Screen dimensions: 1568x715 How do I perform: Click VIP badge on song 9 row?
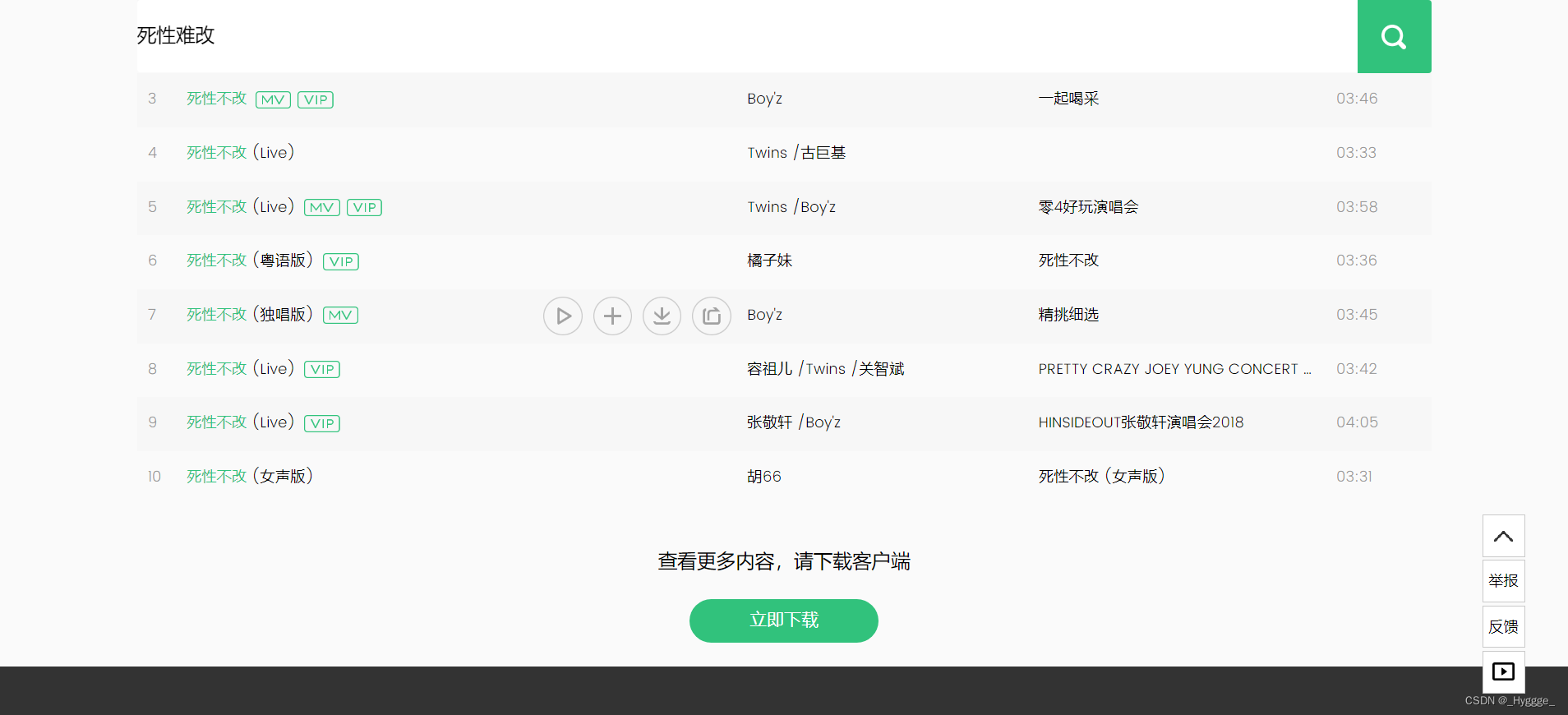[322, 423]
